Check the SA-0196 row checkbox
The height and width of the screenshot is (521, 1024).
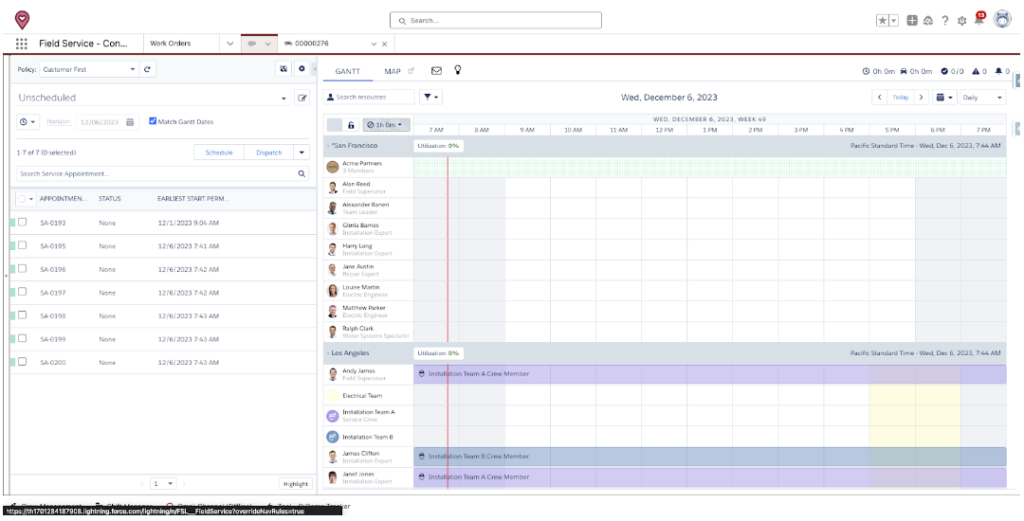[x=22, y=268]
